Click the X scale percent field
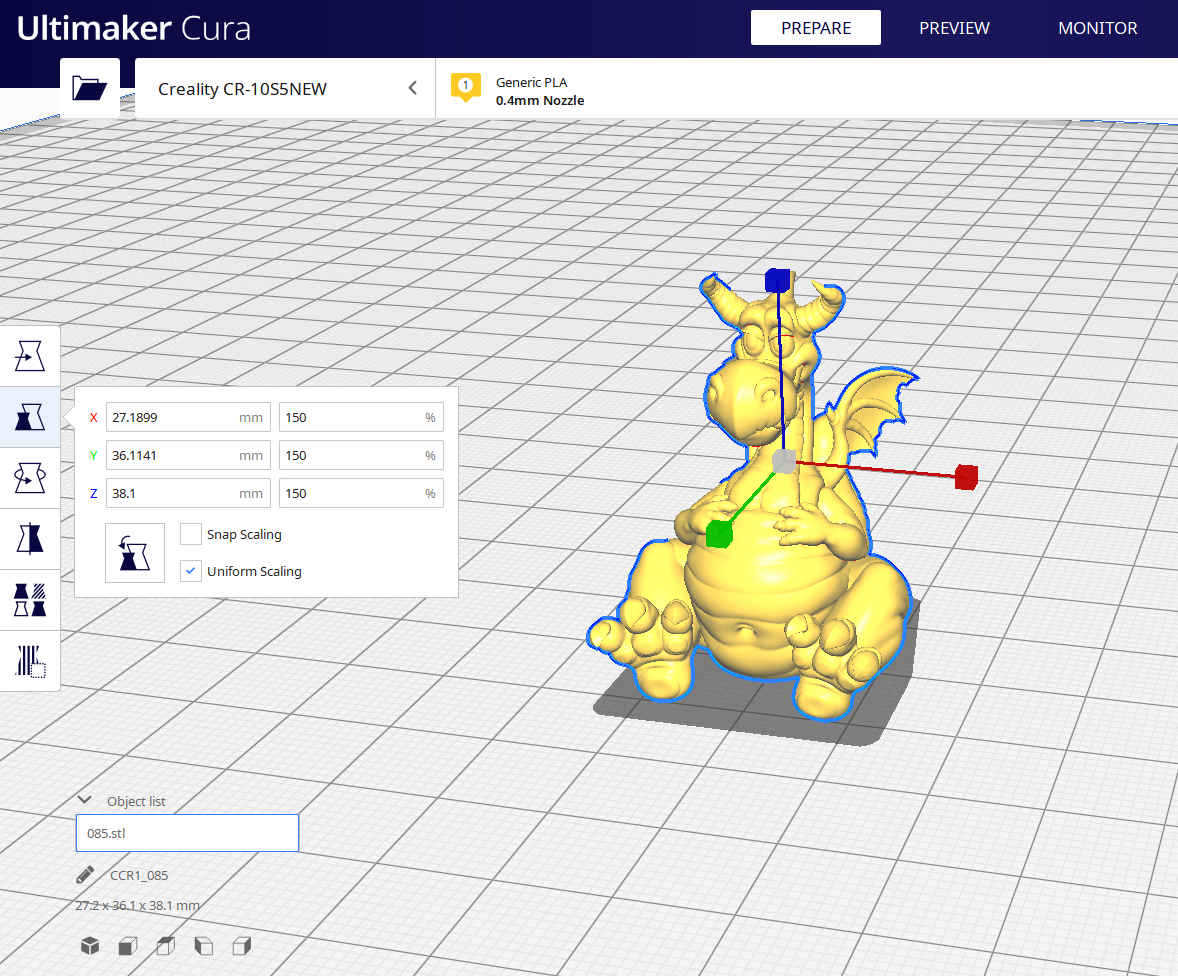 [x=361, y=417]
